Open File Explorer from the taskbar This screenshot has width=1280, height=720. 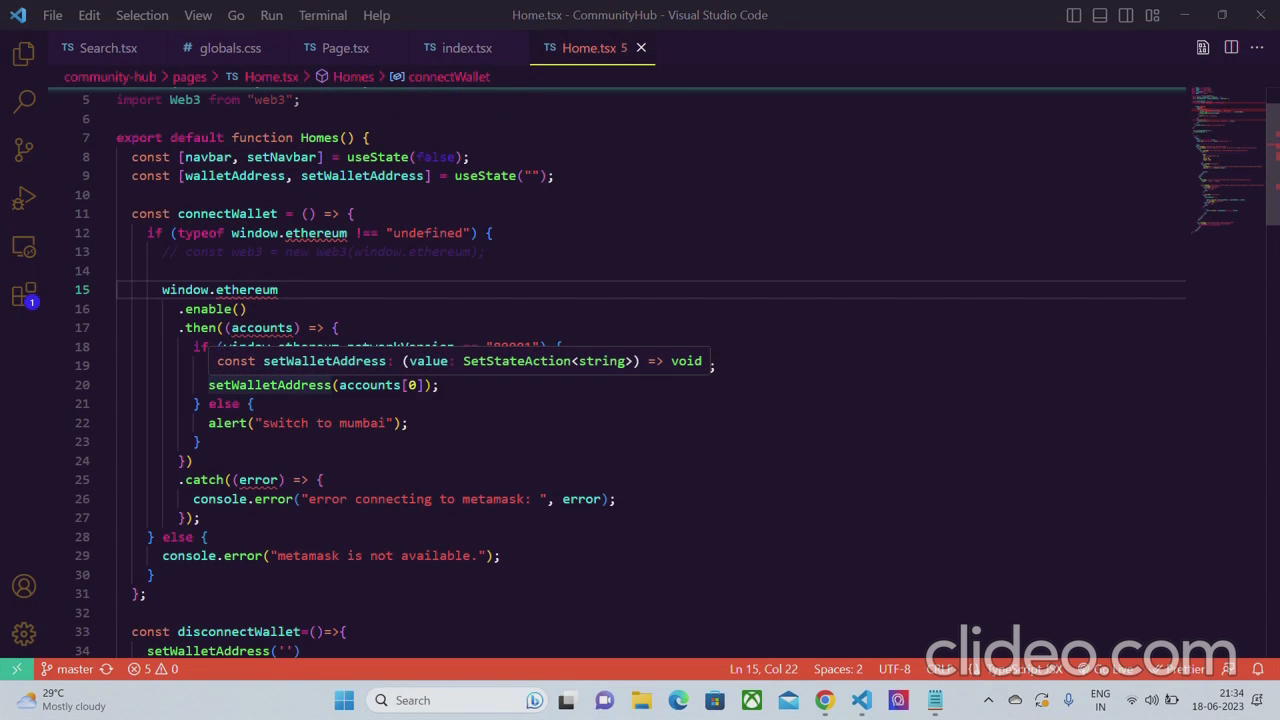tap(641, 700)
